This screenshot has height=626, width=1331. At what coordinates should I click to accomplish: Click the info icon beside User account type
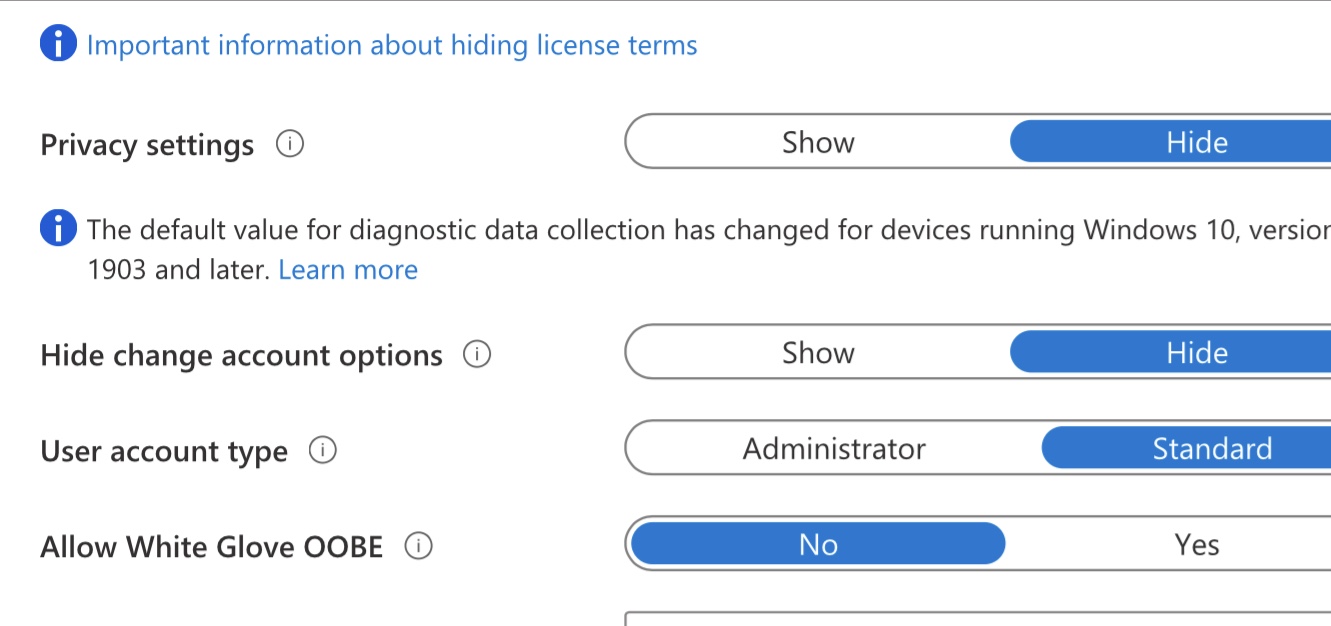click(323, 451)
